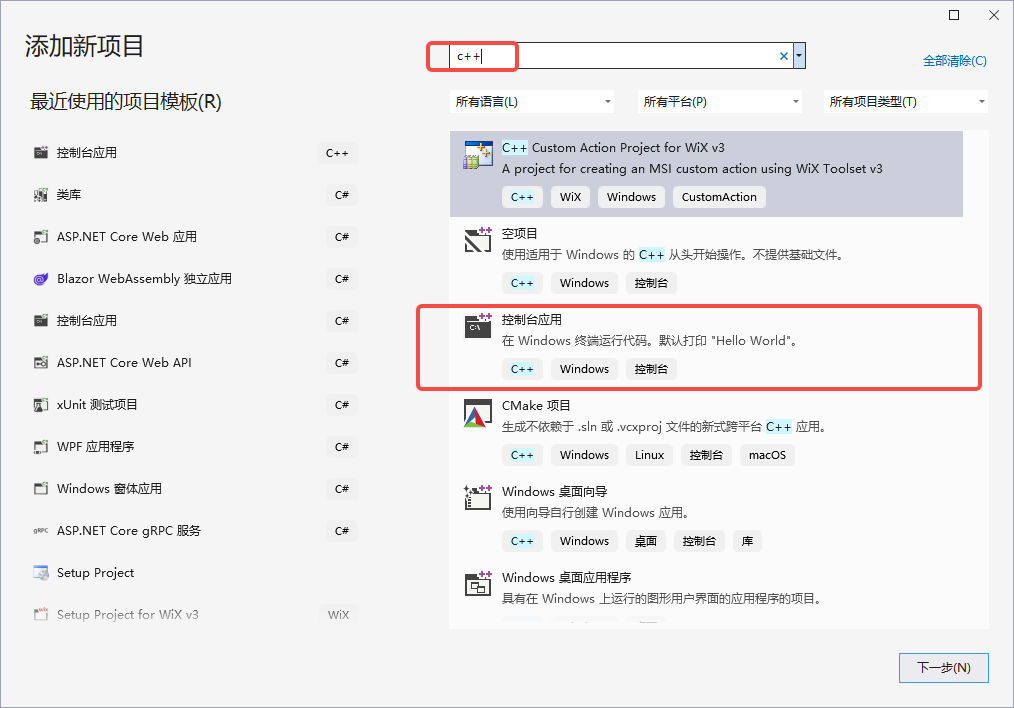Open the search history dropdown arrow
This screenshot has width=1014, height=708.
click(x=799, y=56)
